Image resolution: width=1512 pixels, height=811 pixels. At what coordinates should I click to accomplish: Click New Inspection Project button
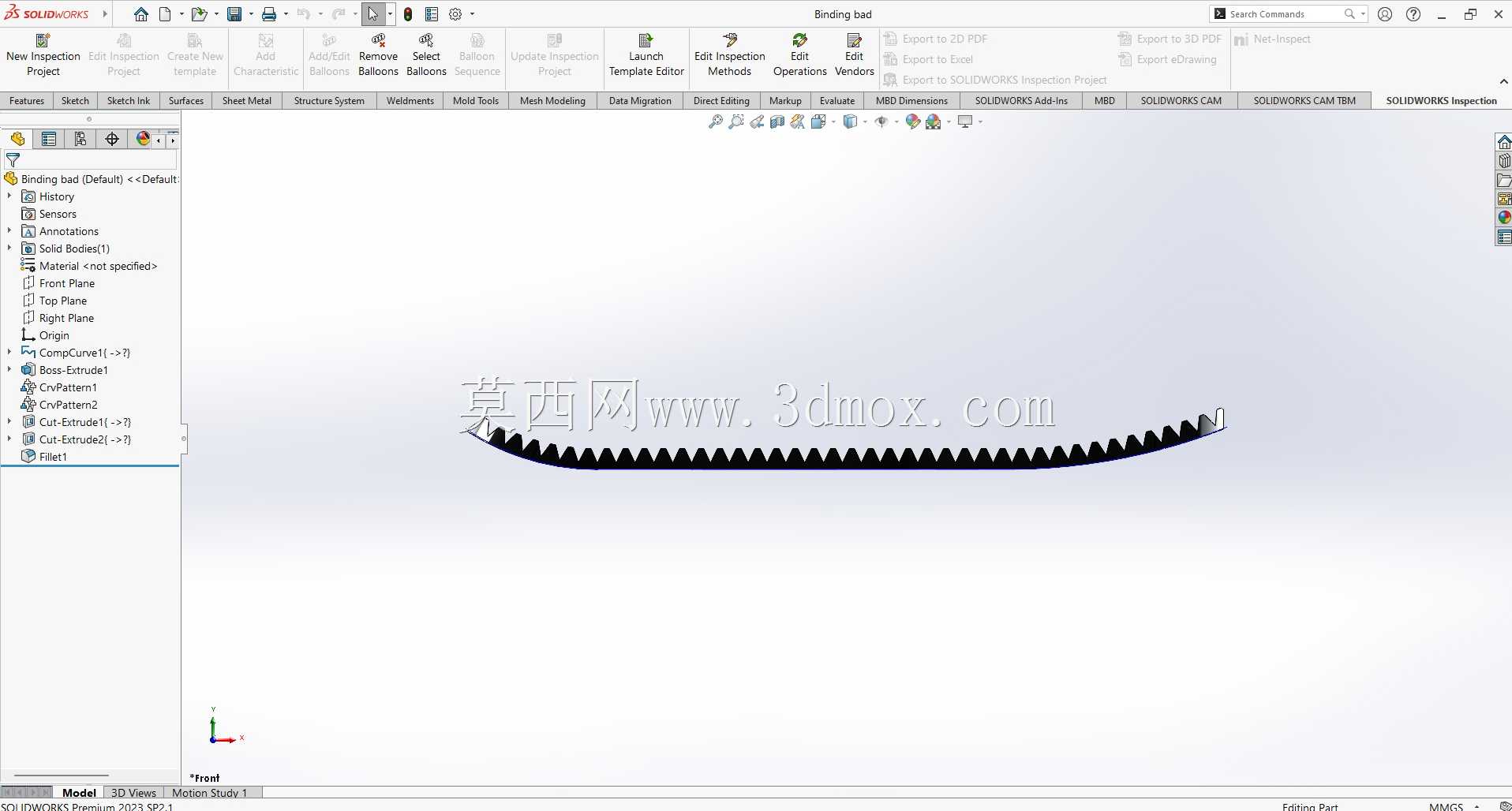click(x=43, y=55)
